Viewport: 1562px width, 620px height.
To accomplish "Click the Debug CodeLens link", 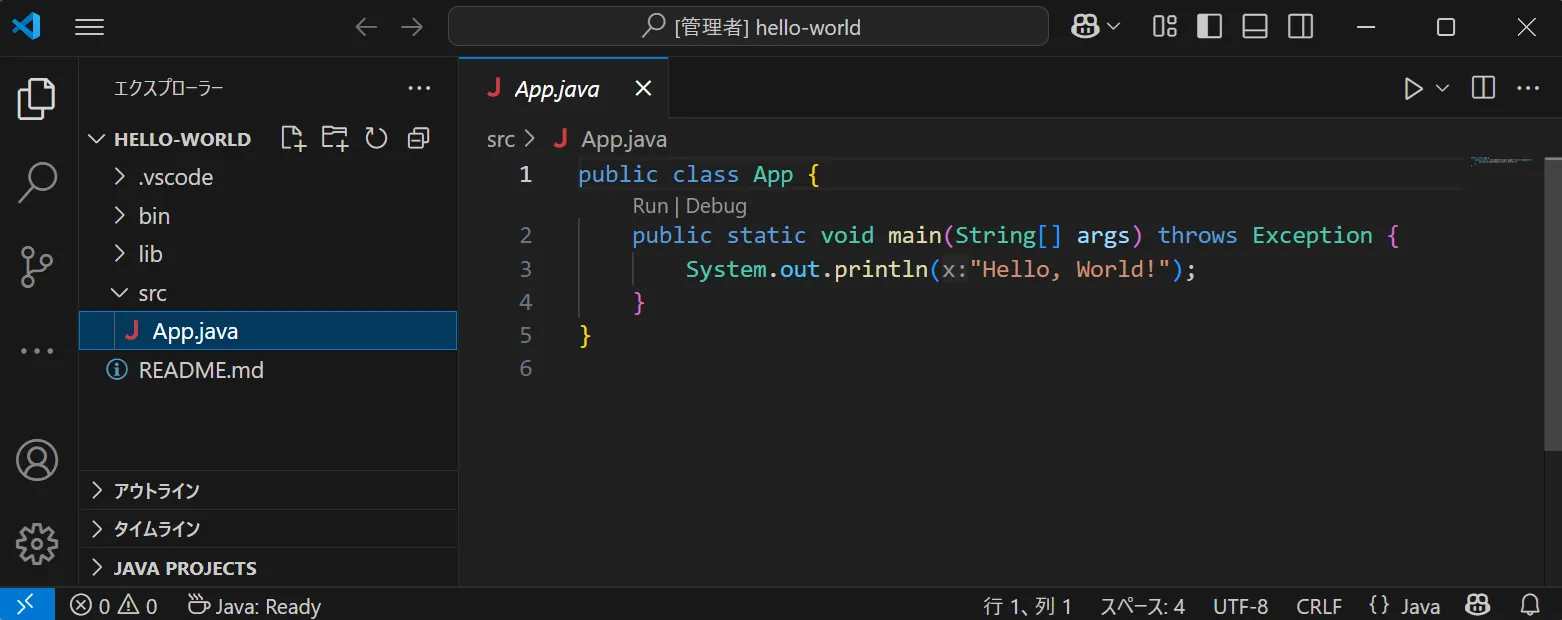I will 716,206.
